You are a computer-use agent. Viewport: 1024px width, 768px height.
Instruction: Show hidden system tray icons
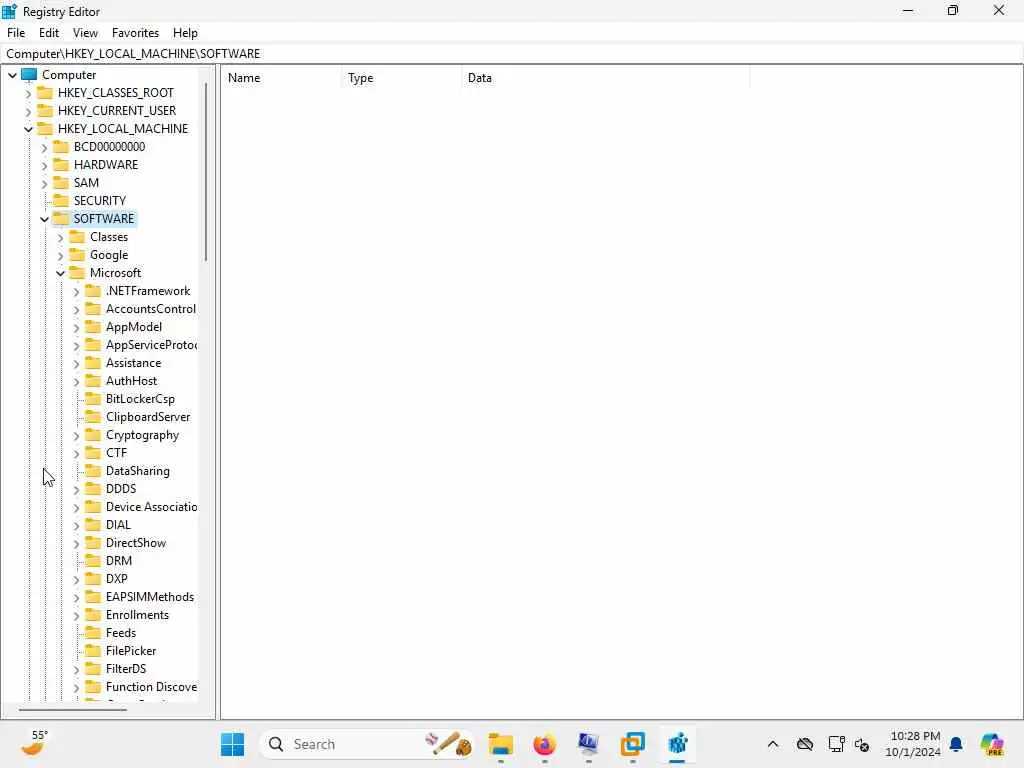point(773,744)
